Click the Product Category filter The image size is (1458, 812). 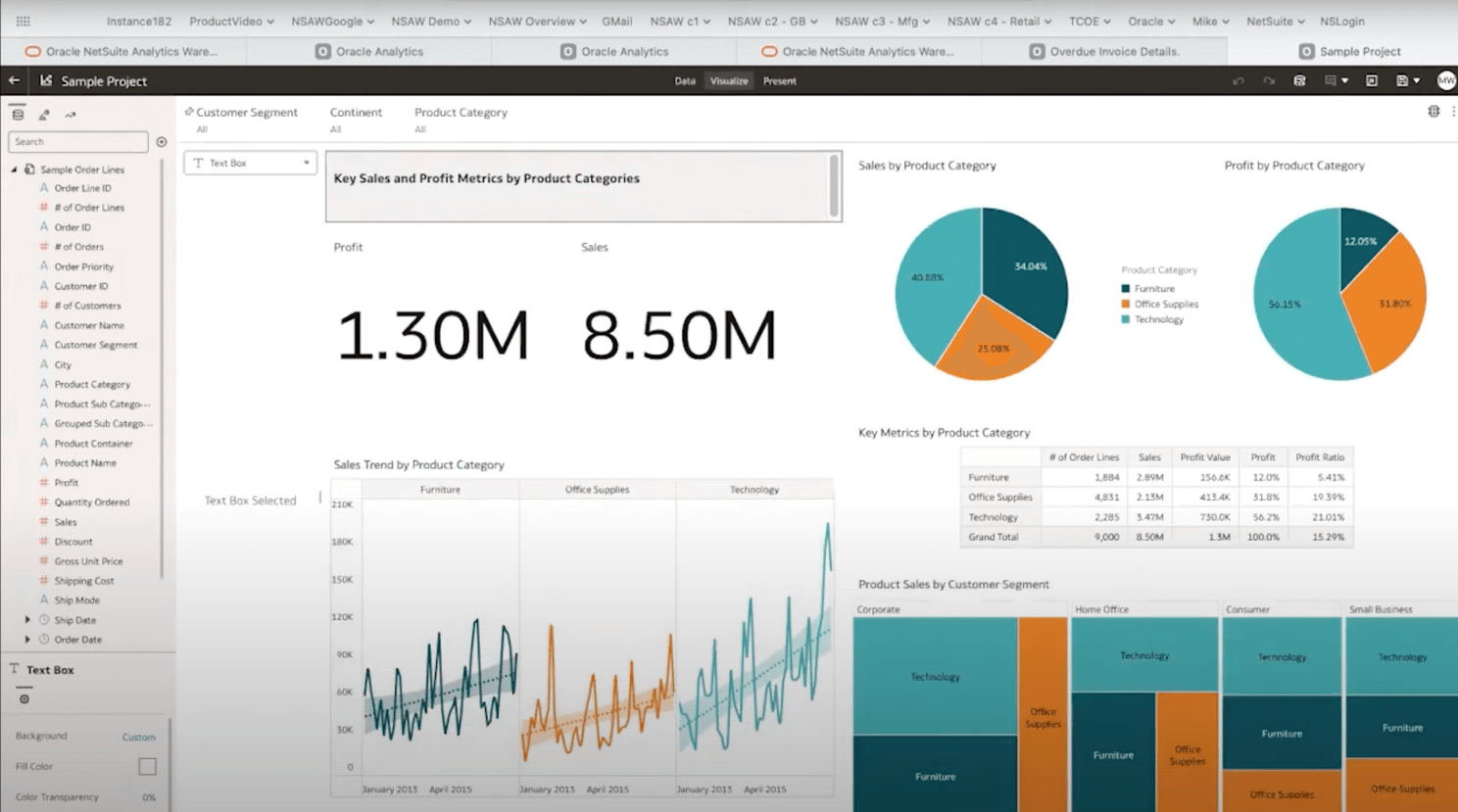[461, 113]
